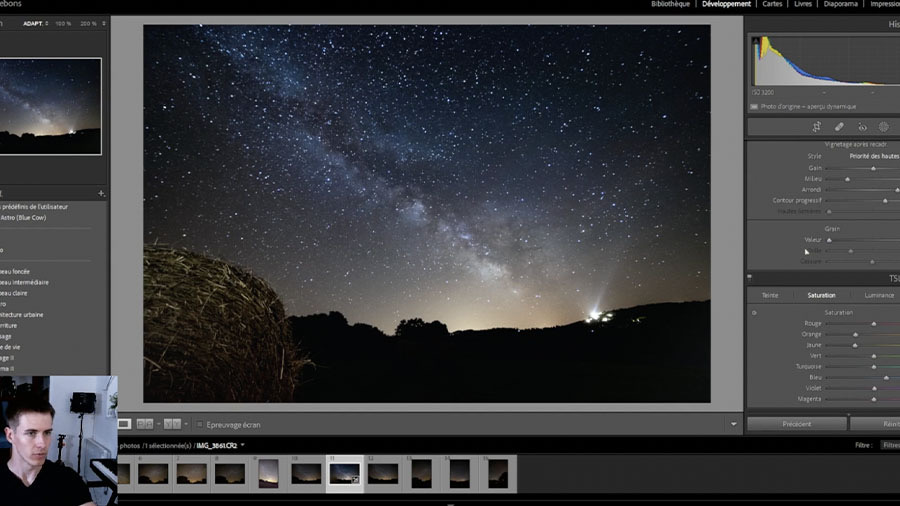Select the preset ending in 'intermédiaire'
The image size is (900, 506).
click(x=24, y=282)
